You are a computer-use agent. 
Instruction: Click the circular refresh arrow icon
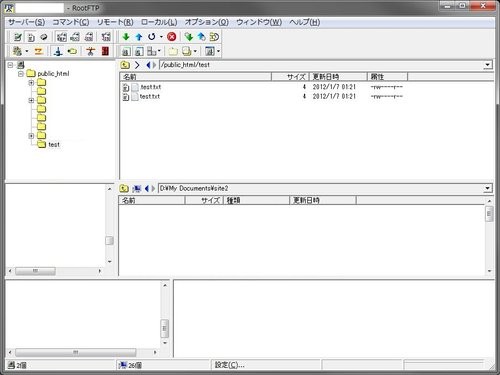point(152,37)
